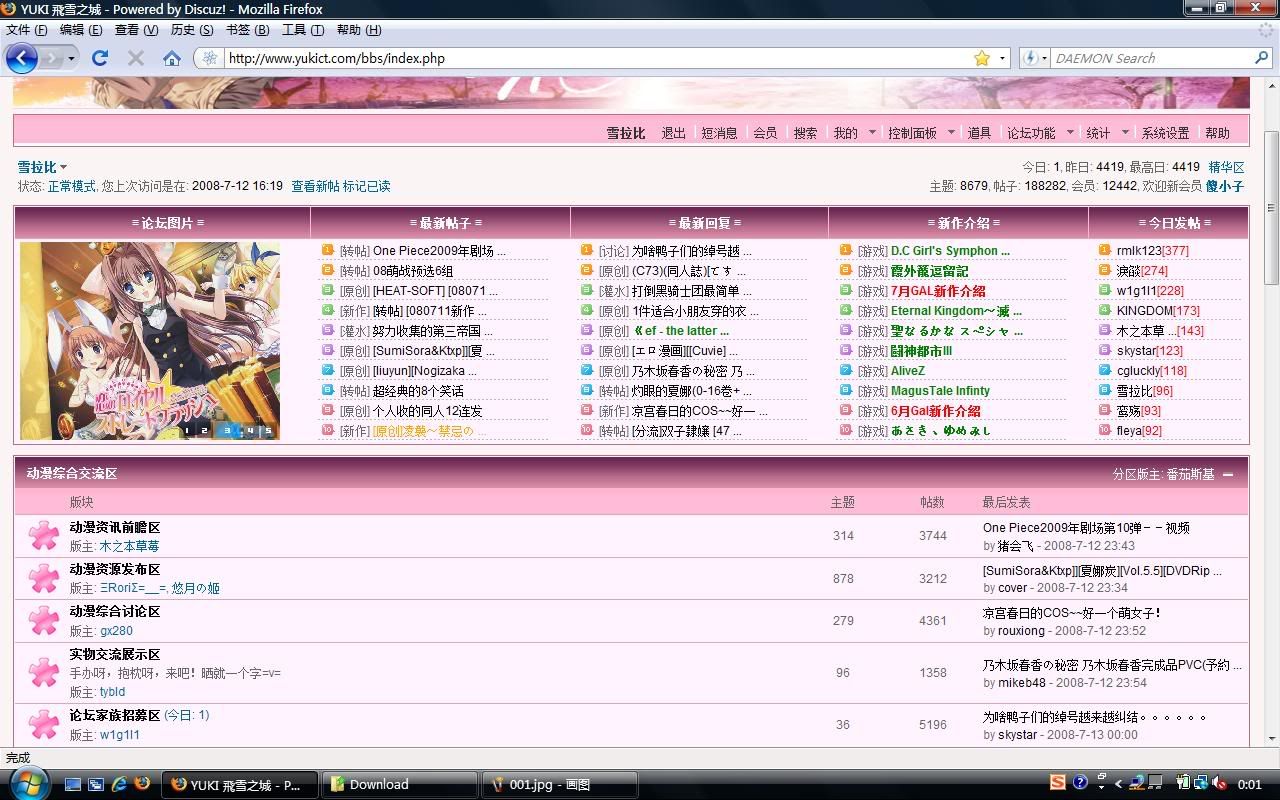
Task: Collapse the 动漫综合交流区 section
Action: 1228,474
